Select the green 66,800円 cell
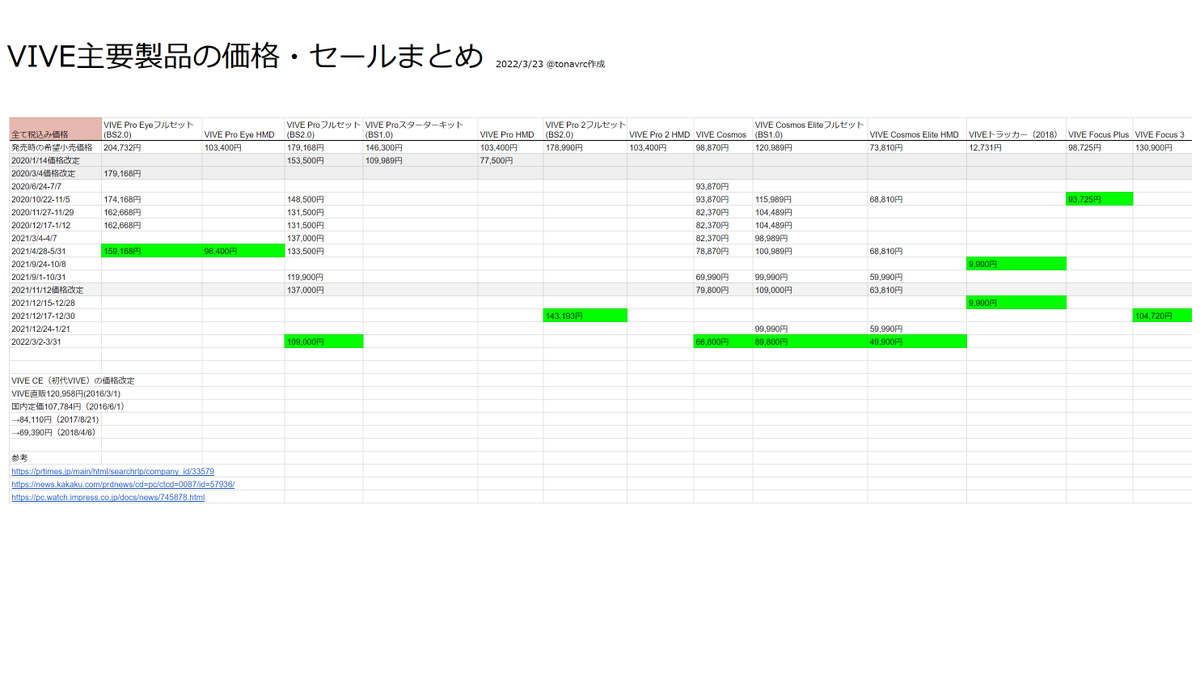This screenshot has width=1200, height=675. click(x=723, y=342)
